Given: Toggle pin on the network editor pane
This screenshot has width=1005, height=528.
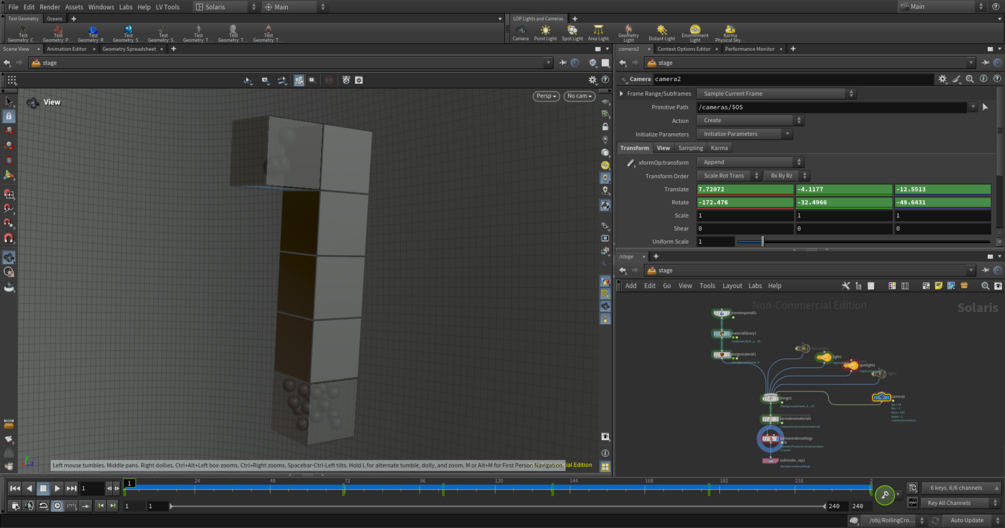Looking at the screenshot, I should 985,270.
